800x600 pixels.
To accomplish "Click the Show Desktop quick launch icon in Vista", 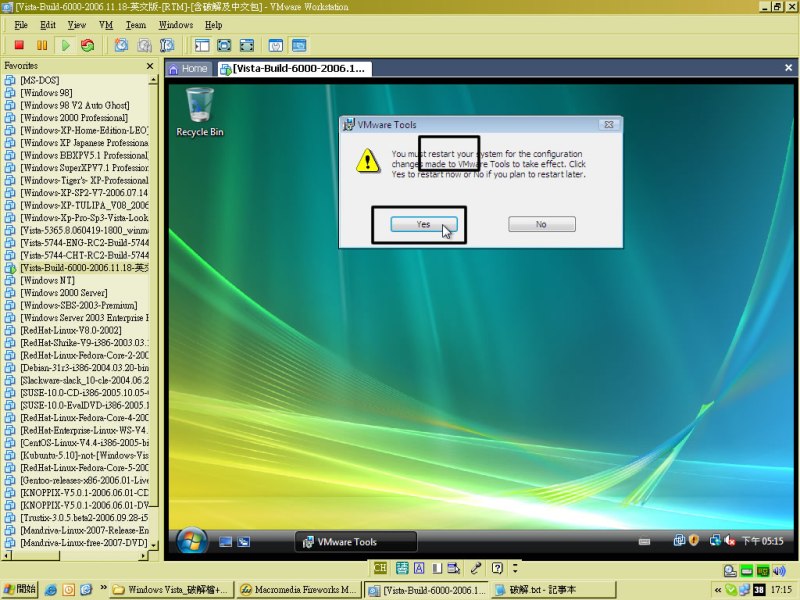I will [226, 542].
